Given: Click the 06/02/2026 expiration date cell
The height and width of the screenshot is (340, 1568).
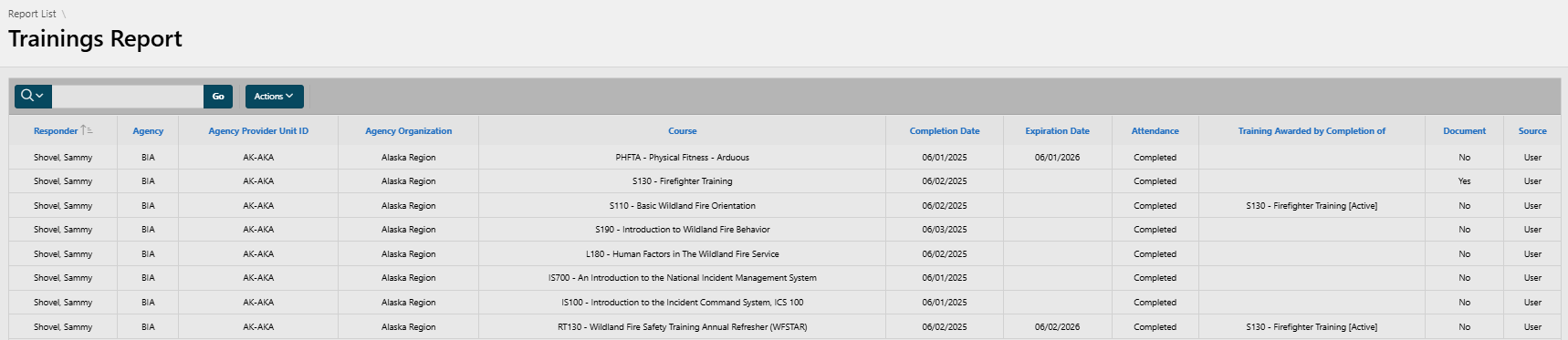Looking at the screenshot, I should (x=1057, y=327).
